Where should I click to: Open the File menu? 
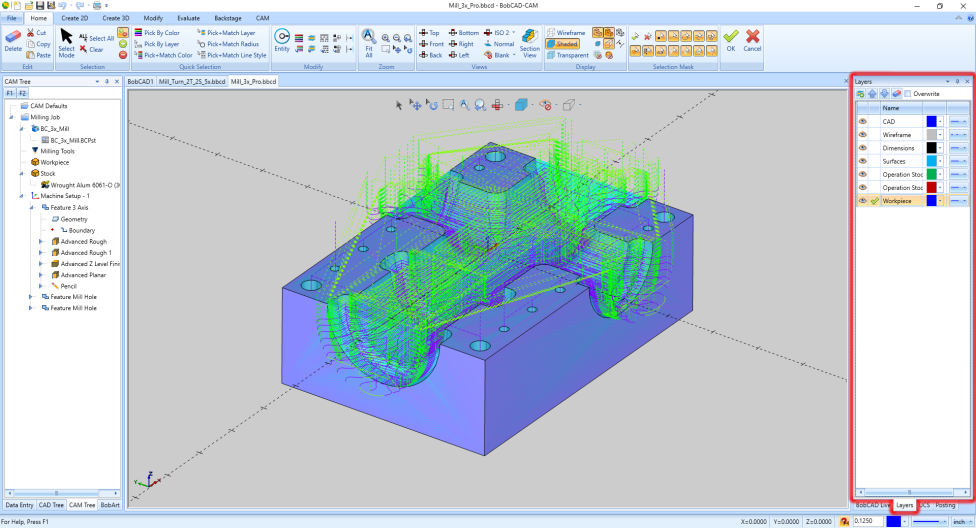tap(12, 18)
